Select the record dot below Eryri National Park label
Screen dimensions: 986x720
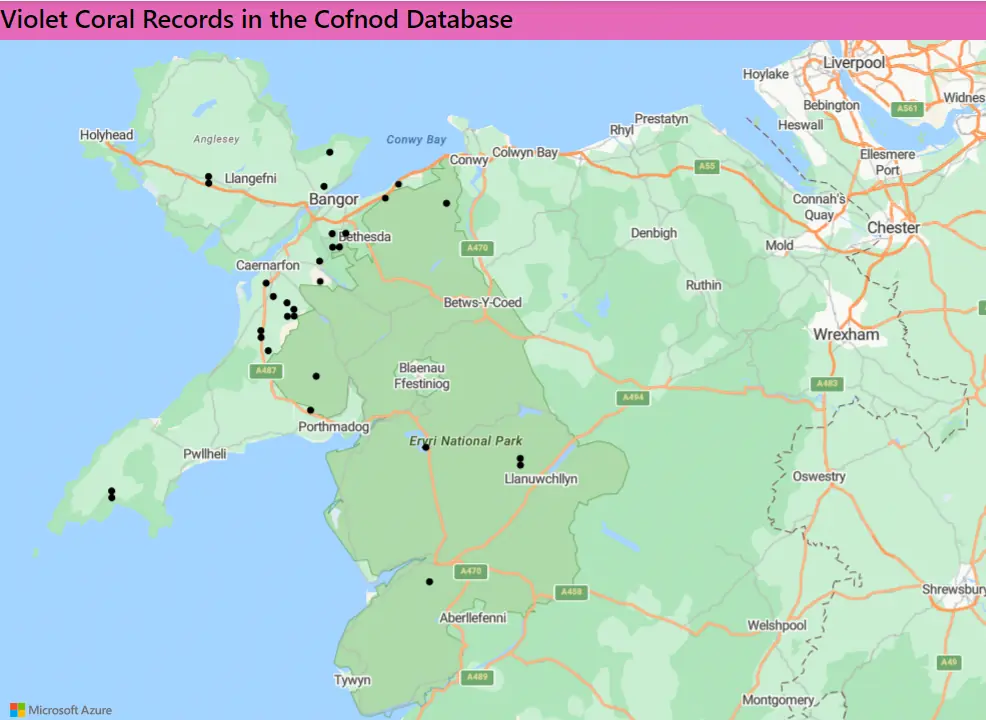click(425, 447)
